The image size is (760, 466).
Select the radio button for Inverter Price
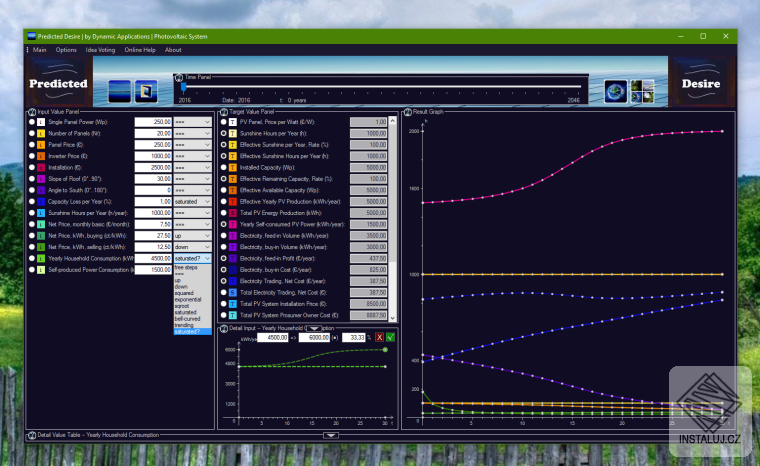[x=32, y=156]
